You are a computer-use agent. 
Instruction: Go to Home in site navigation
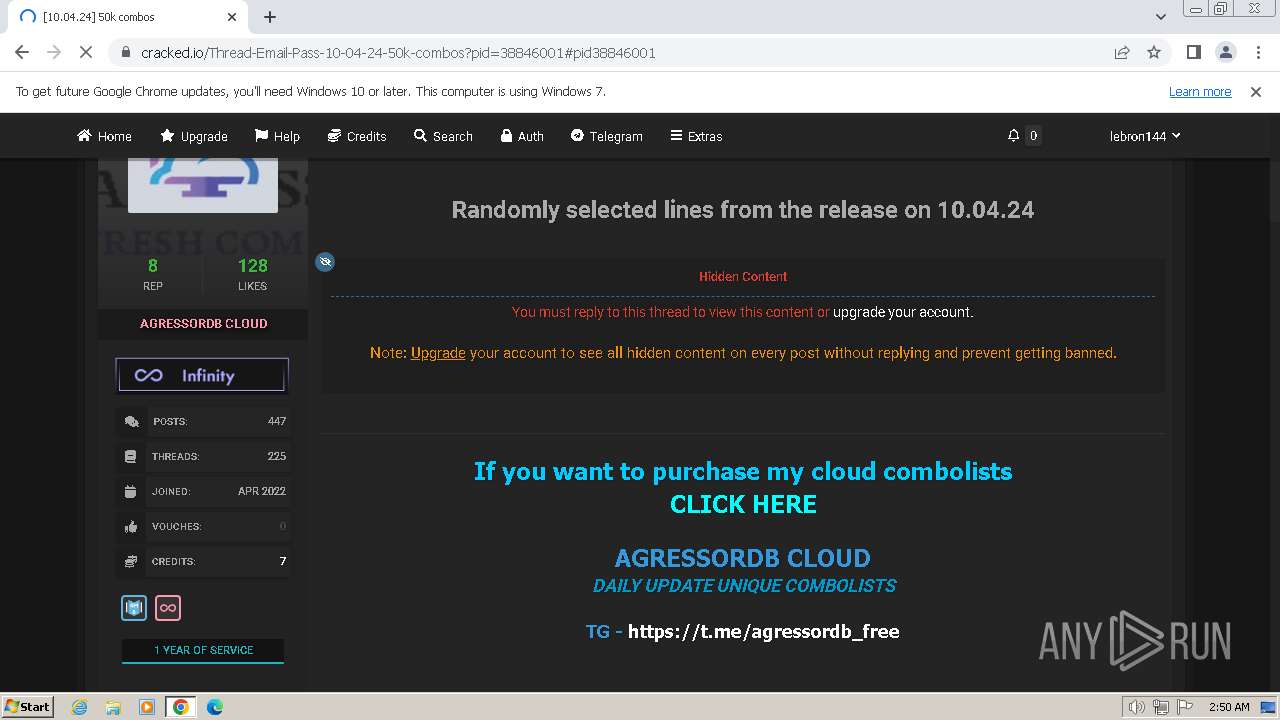point(104,136)
